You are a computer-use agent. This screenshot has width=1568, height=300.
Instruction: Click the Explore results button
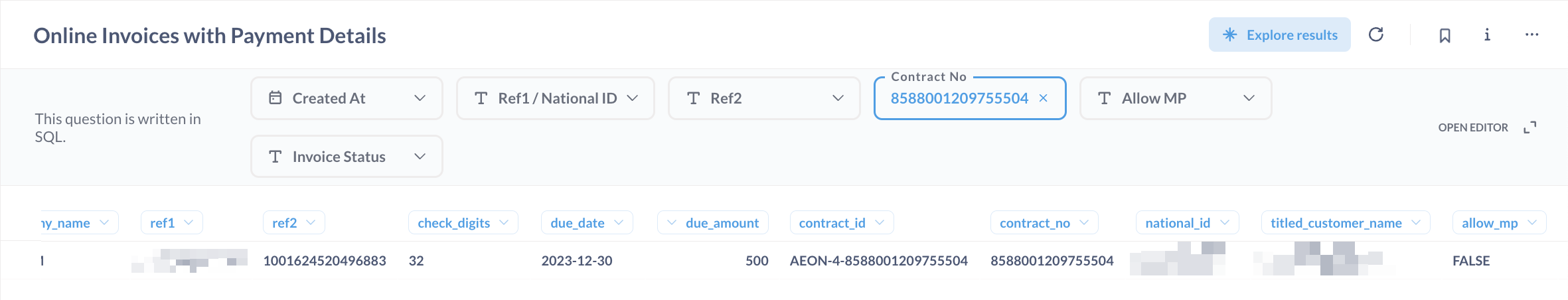coord(1279,35)
